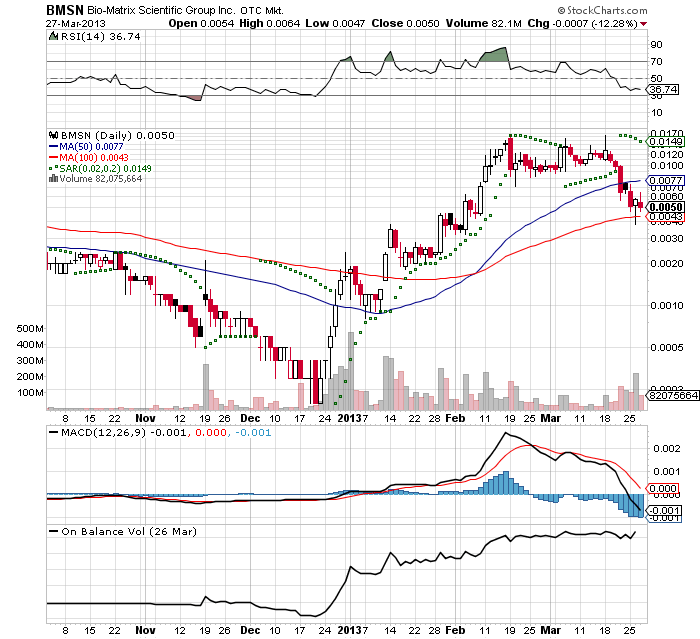Viewport: 700px width, 639px height.
Task: Click the Open 0.0054 value in header
Action: click(x=201, y=23)
